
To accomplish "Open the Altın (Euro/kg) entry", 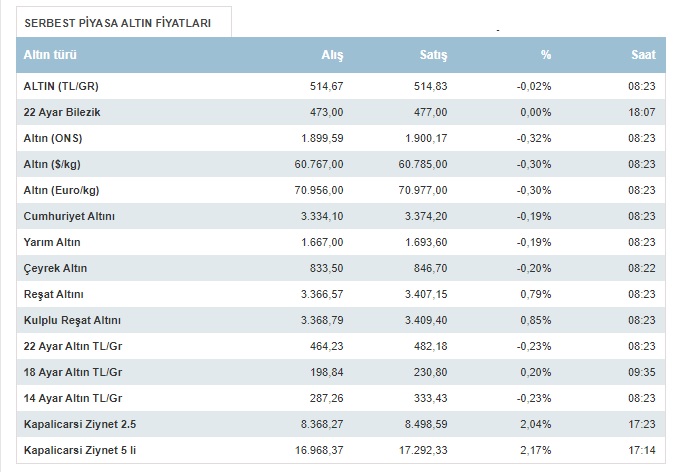I will coord(62,190).
